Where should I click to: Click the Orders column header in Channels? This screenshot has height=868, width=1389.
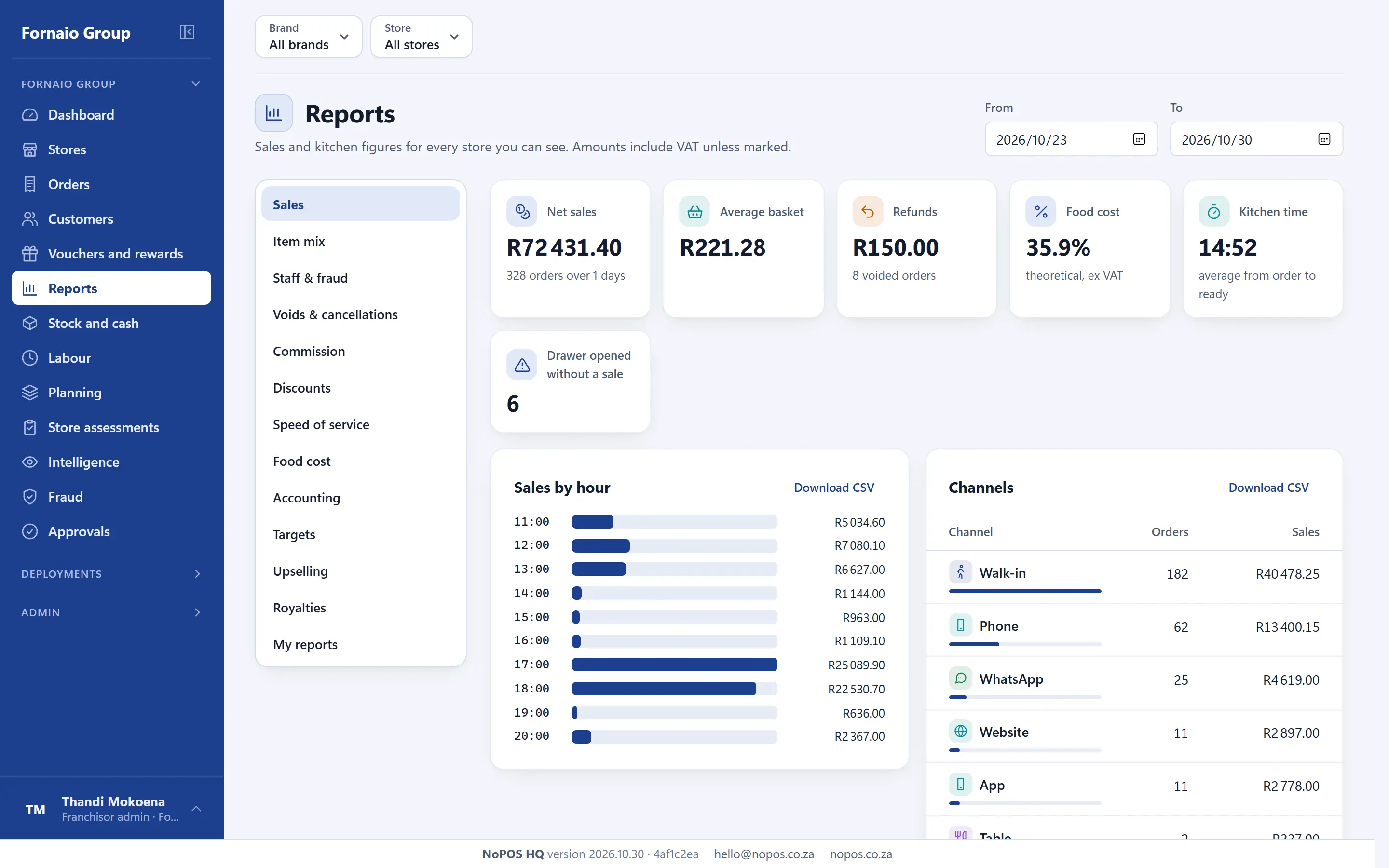click(1170, 531)
